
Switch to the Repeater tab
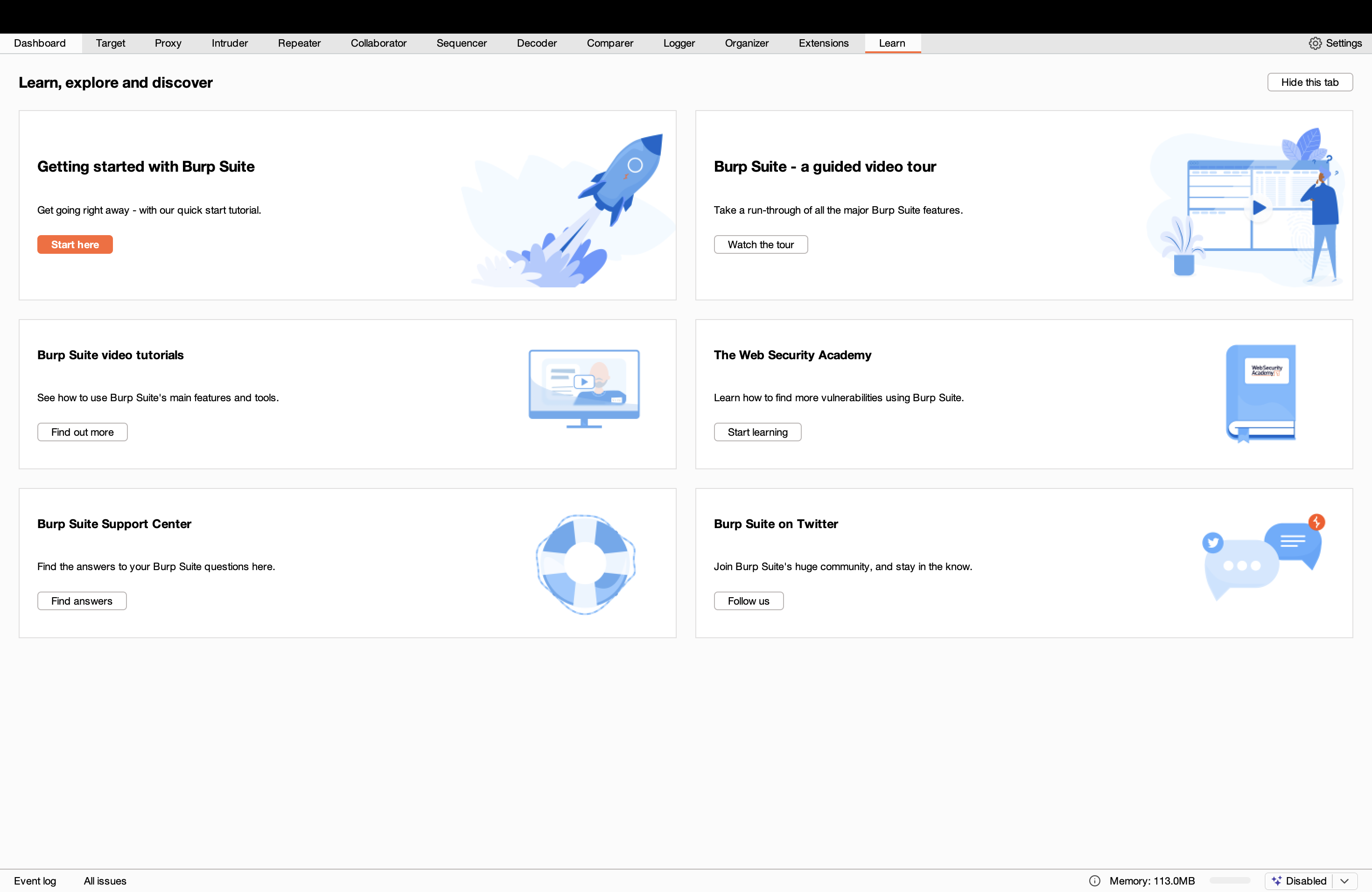[299, 43]
